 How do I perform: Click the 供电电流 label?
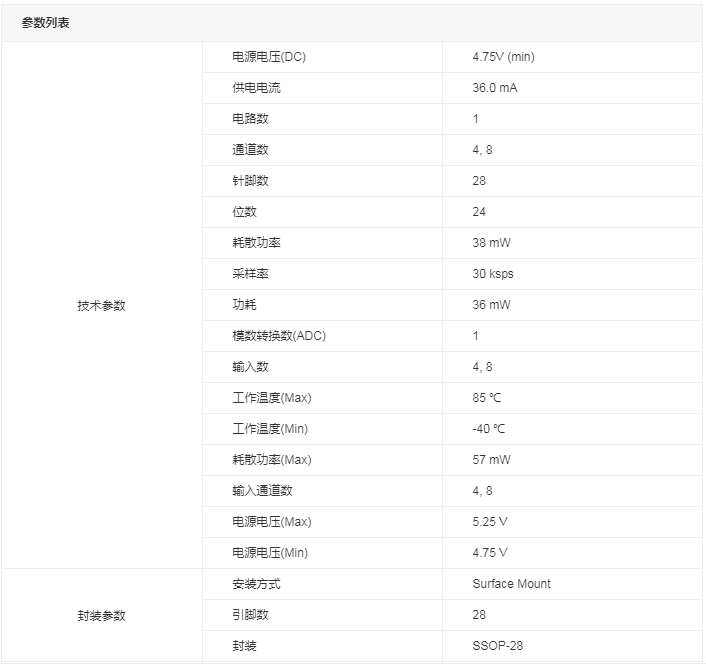[x=256, y=88]
